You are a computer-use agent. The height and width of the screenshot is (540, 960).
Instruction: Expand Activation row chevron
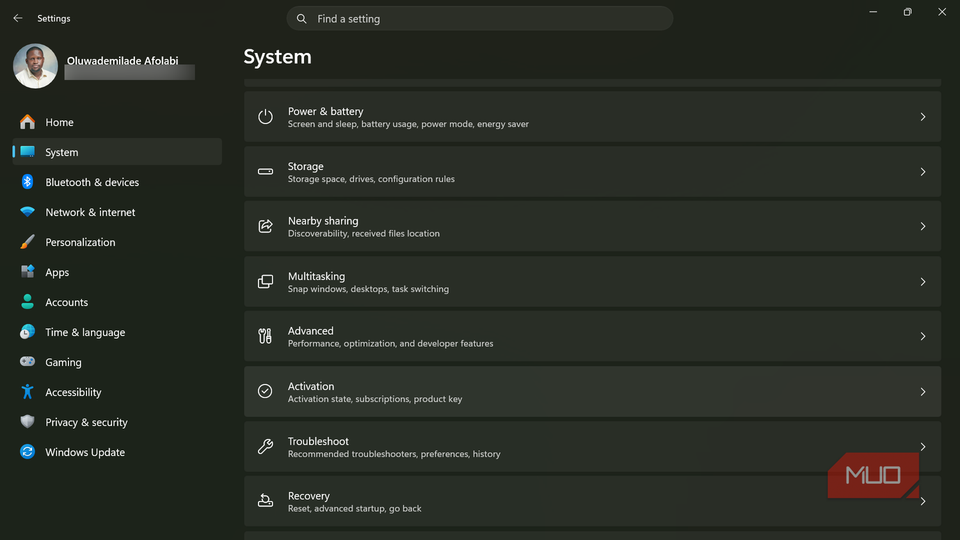click(x=923, y=391)
